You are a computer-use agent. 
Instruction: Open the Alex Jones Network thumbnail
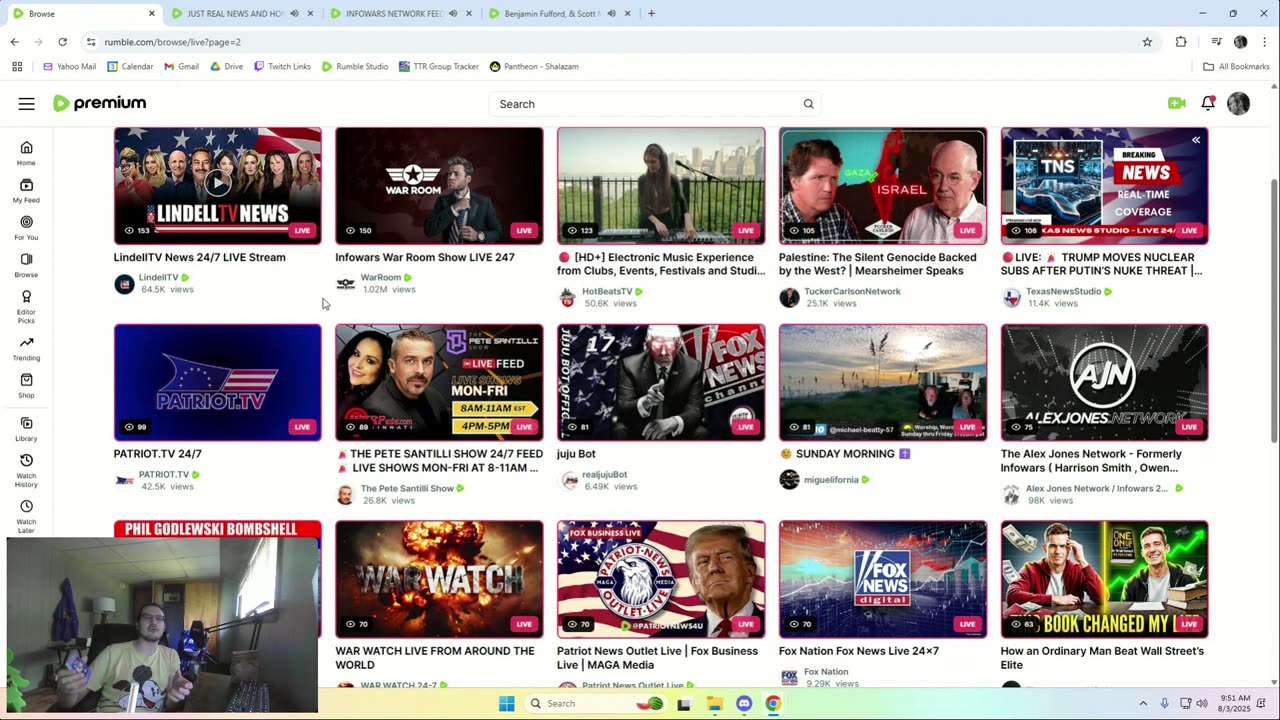pyautogui.click(x=1104, y=382)
